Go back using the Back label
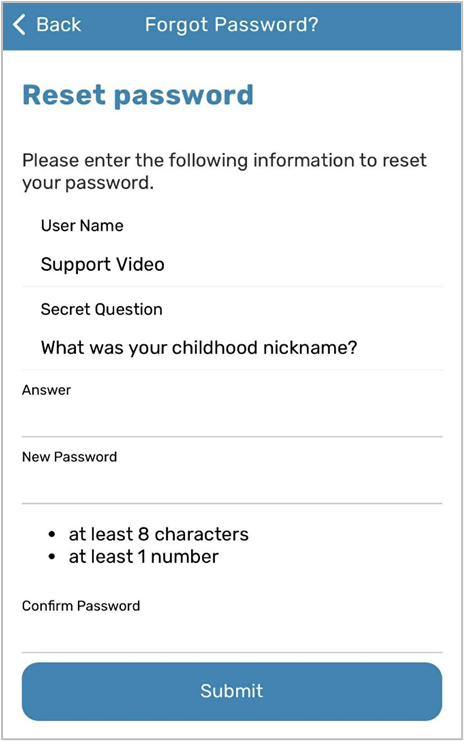 [59, 25]
